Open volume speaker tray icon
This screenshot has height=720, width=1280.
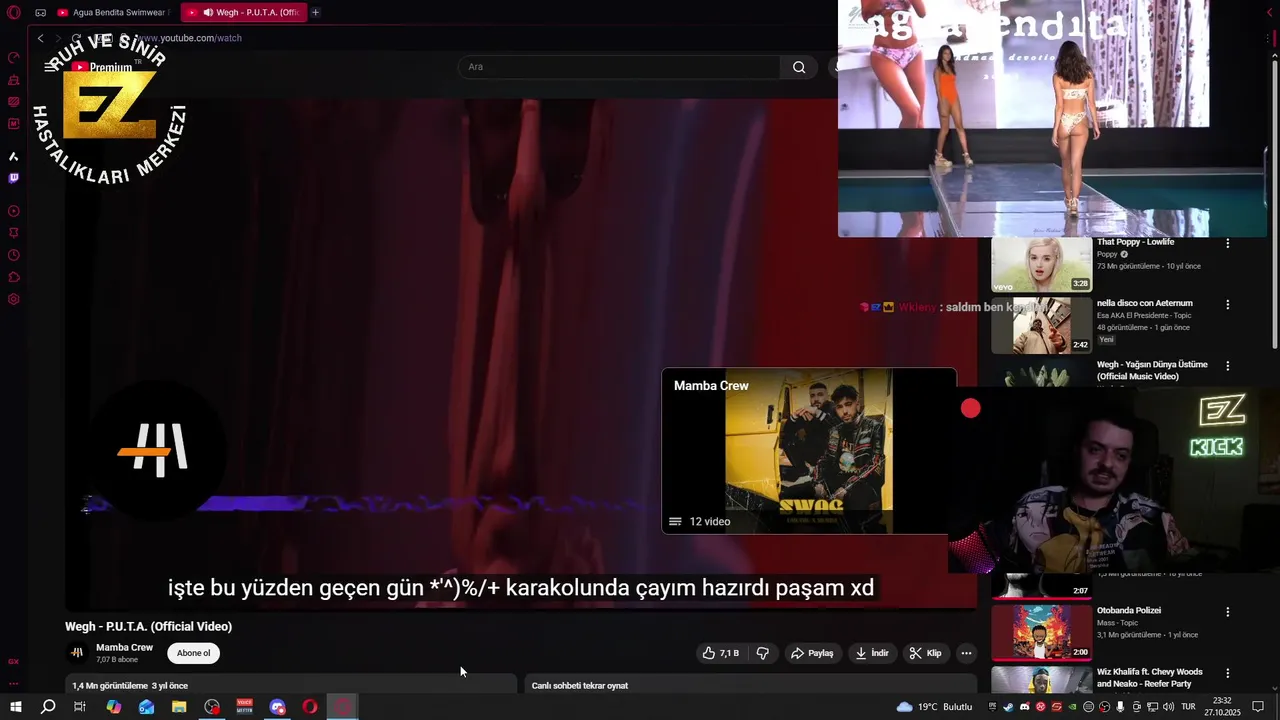tap(1168, 707)
